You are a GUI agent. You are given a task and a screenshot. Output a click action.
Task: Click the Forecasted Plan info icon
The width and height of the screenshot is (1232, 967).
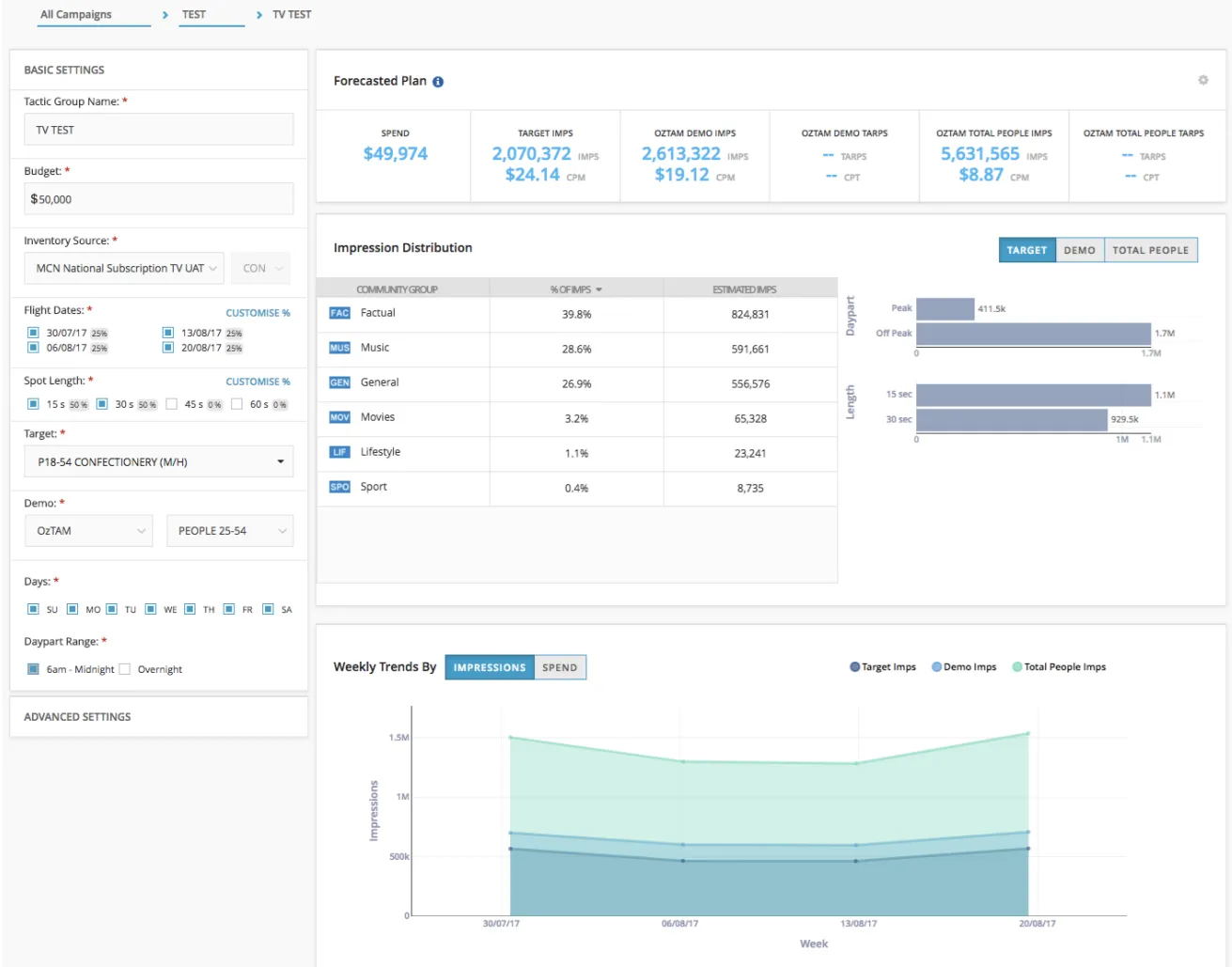438,82
